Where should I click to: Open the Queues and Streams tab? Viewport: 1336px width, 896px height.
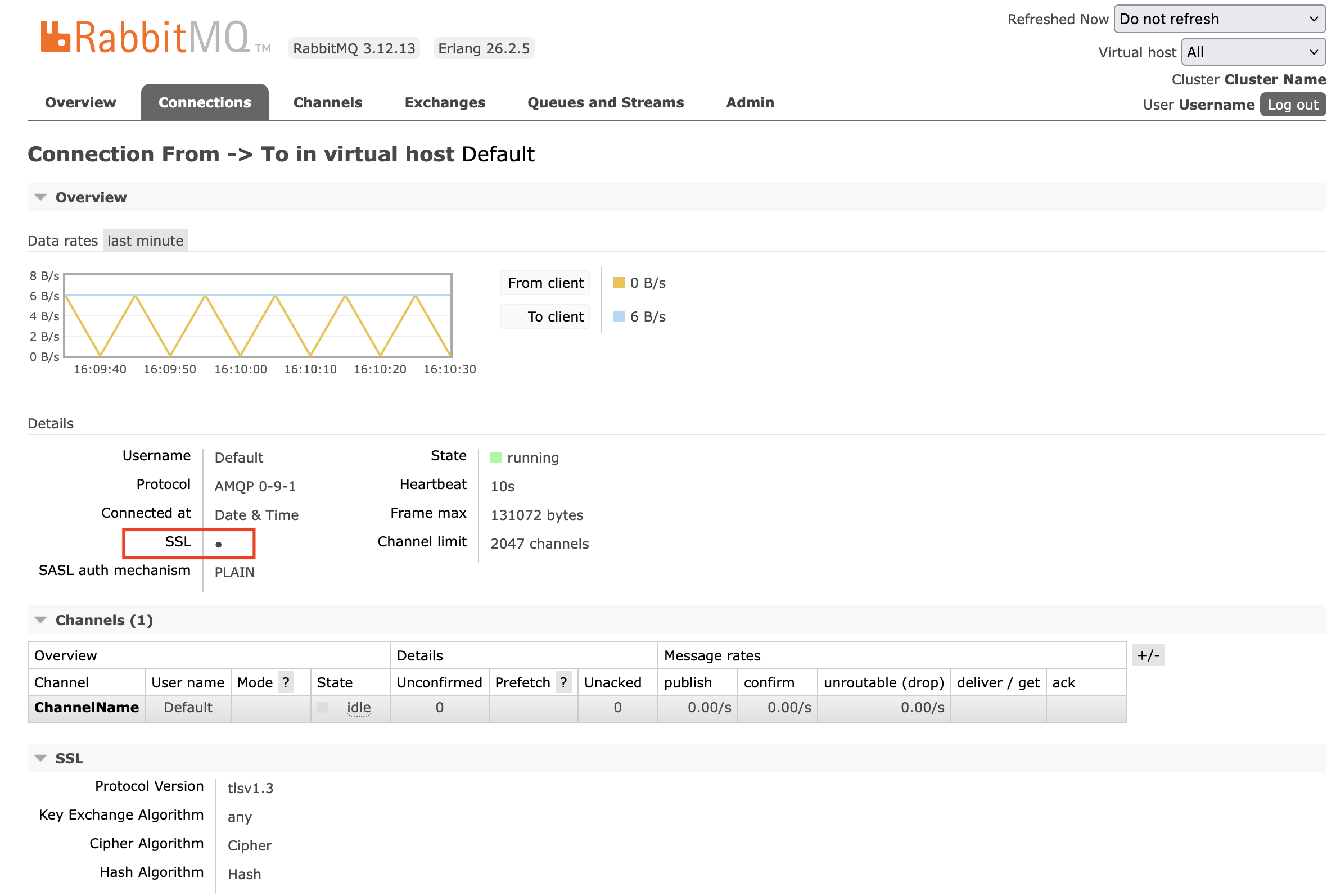(x=606, y=102)
